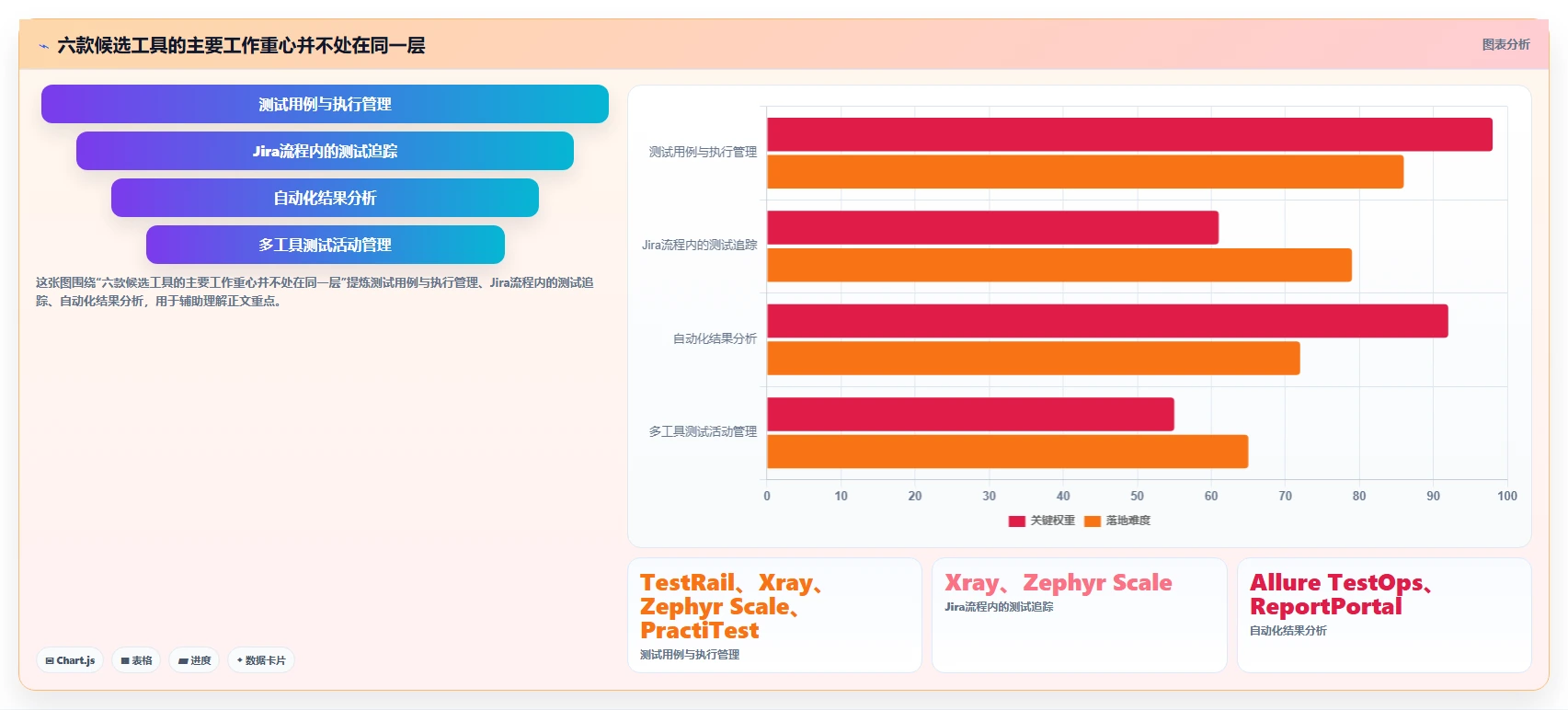Click the 测试用例与执行管理 caption under PractiTest

pos(690,655)
